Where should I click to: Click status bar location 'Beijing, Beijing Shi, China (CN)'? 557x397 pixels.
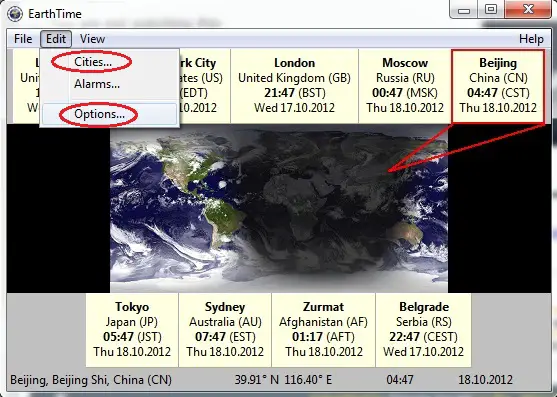[x=91, y=380]
